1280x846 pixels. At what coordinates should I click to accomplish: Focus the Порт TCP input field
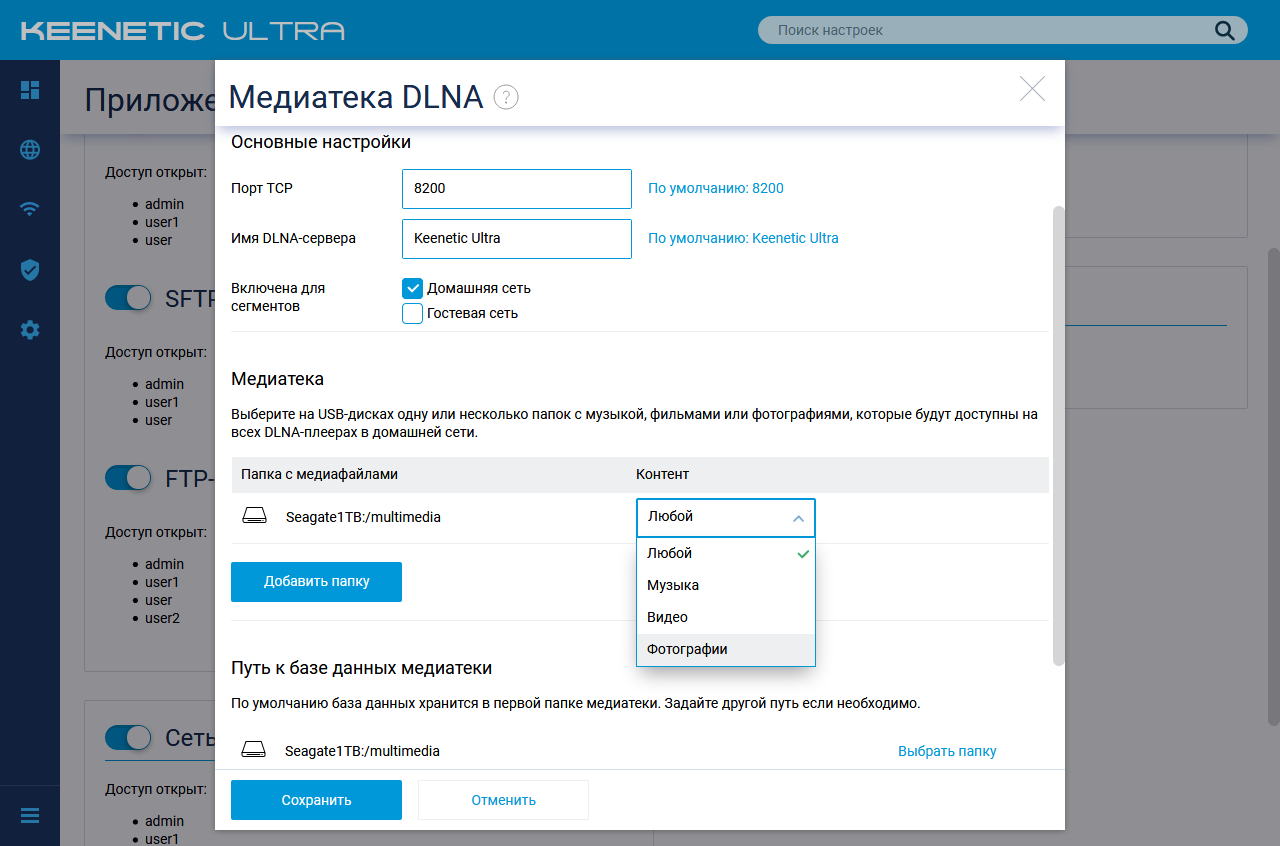click(517, 189)
